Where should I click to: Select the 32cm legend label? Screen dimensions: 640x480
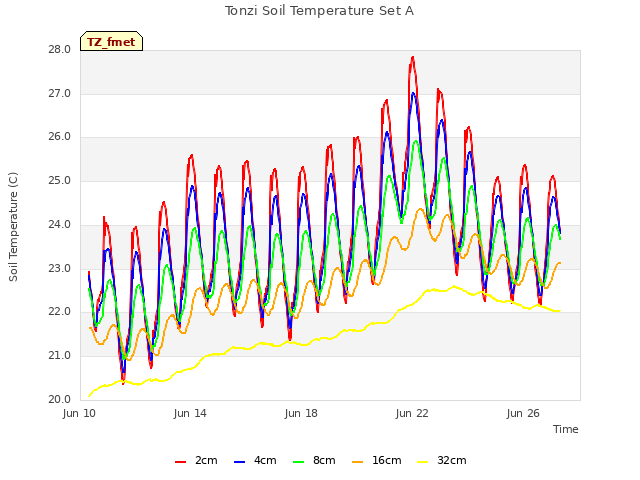[x=452, y=460]
